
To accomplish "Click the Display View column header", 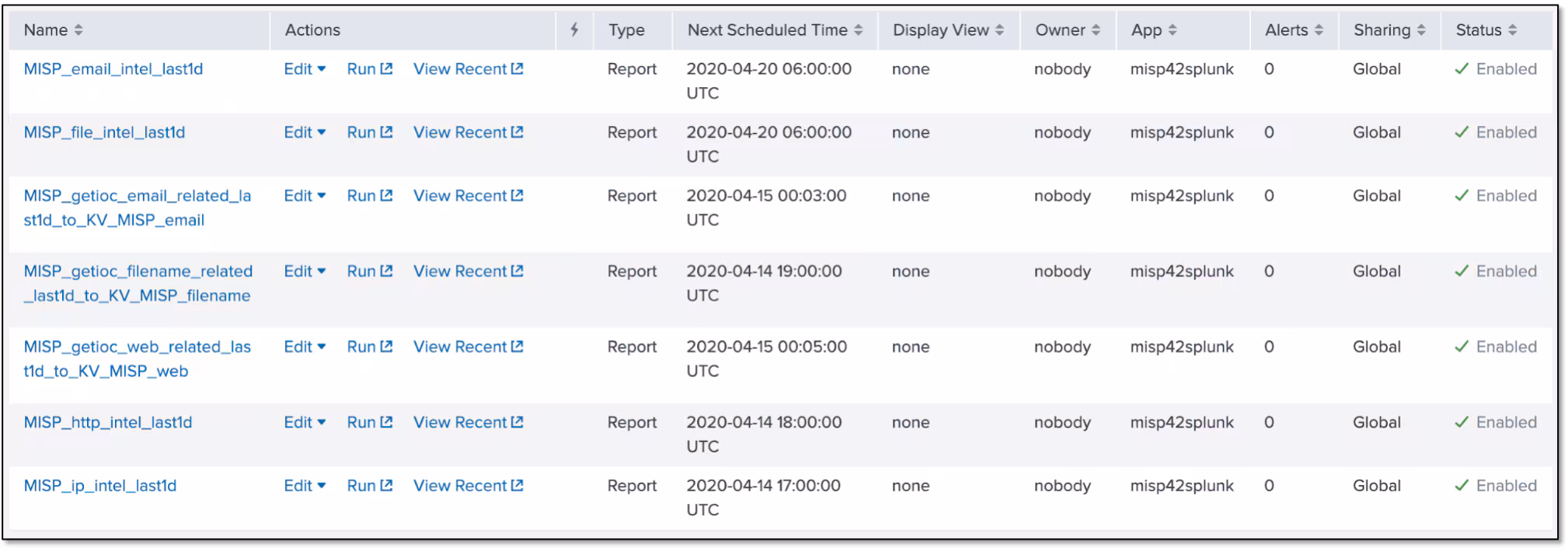I will point(940,30).
